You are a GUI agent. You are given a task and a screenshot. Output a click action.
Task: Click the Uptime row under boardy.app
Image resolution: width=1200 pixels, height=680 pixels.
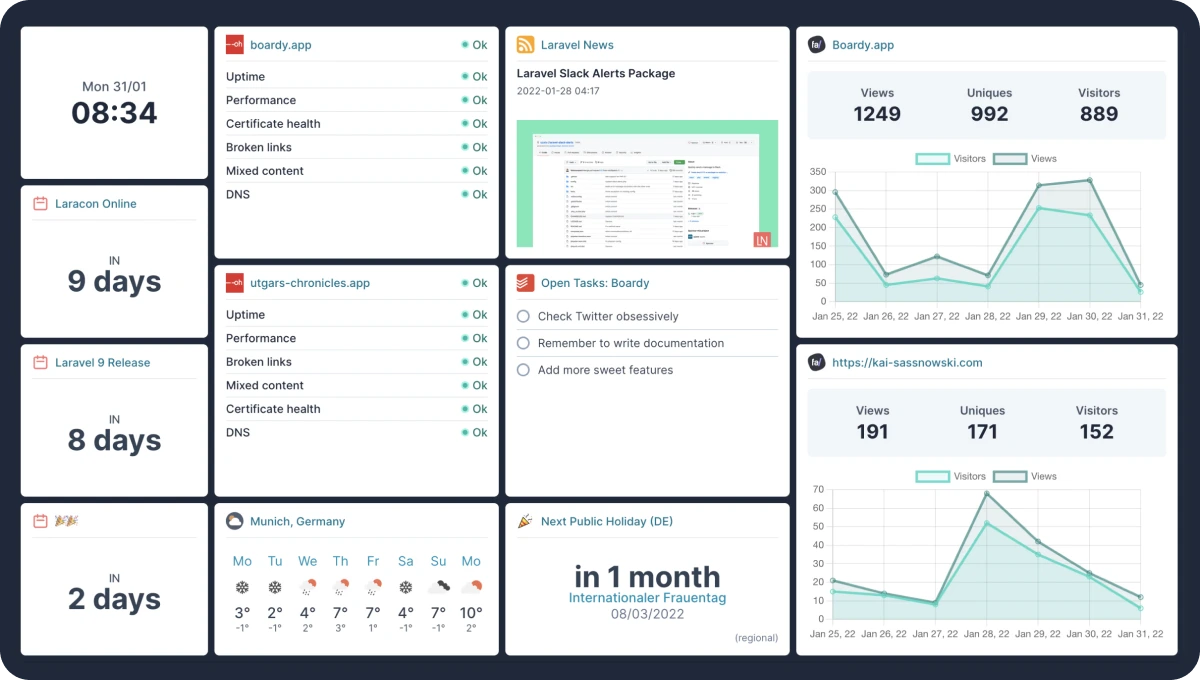tap(356, 77)
